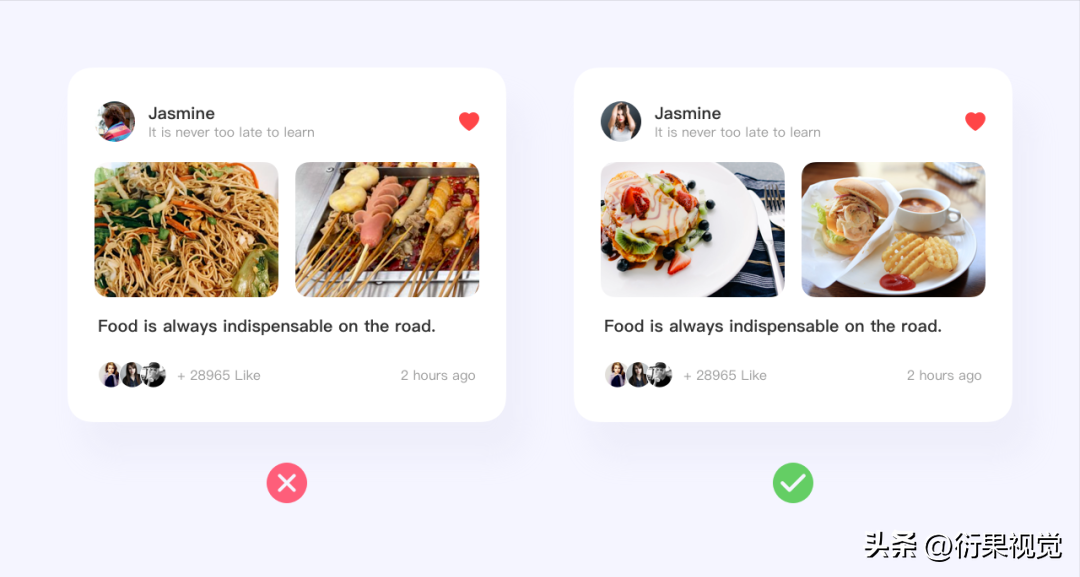
Task: Click the liker avatars on the right card
Action: tap(638, 375)
